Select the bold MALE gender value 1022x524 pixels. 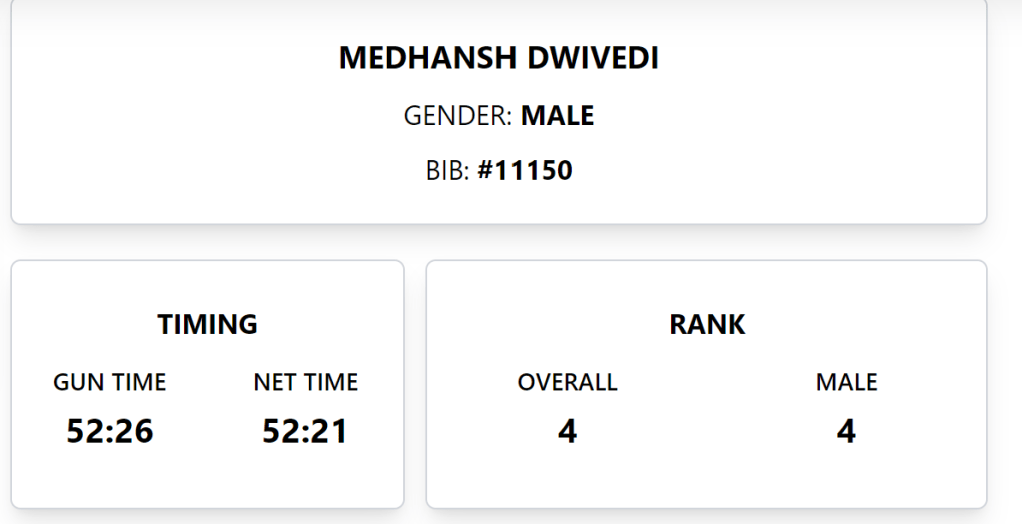tap(557, 116)
